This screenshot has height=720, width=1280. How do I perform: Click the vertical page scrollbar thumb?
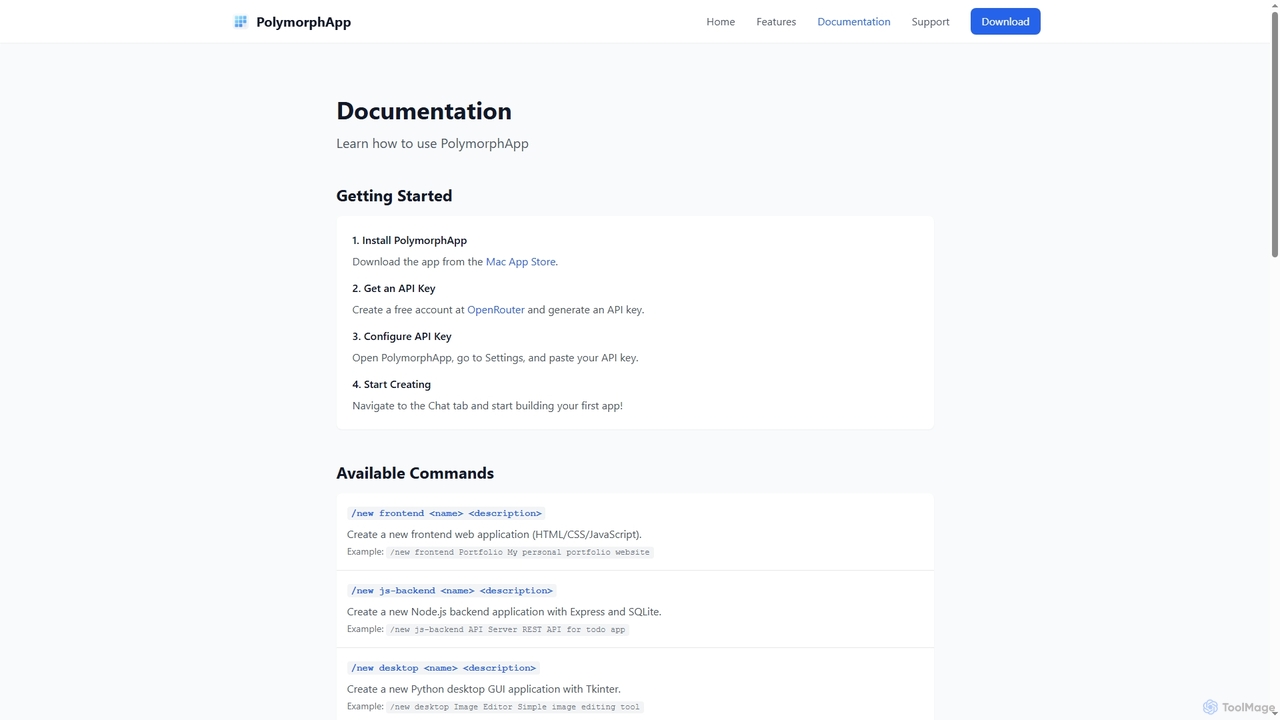pos(1274,133)
